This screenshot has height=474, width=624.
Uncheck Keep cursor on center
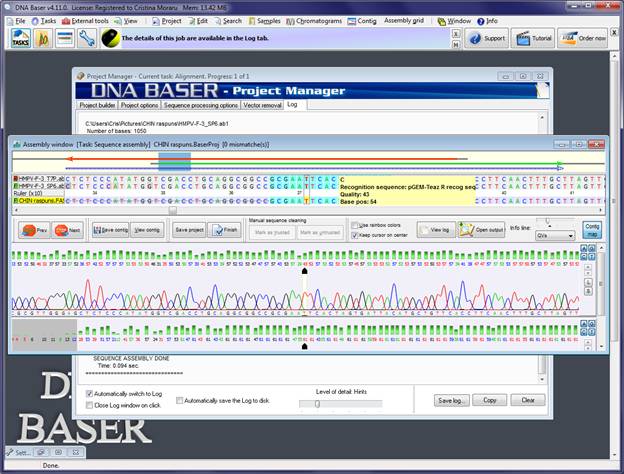(355, 235)
